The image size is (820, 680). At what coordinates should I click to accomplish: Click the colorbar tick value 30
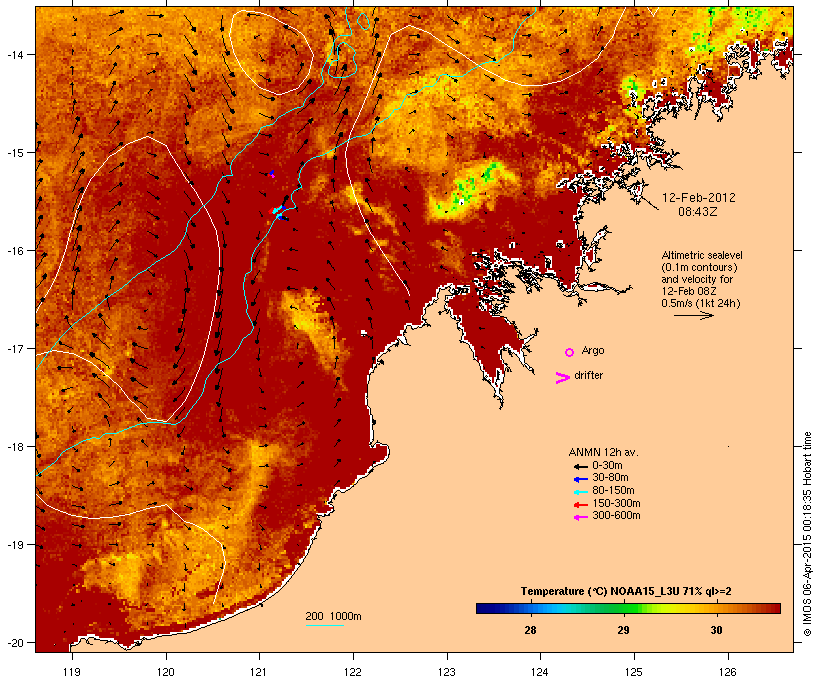click(x=716, y=630)
